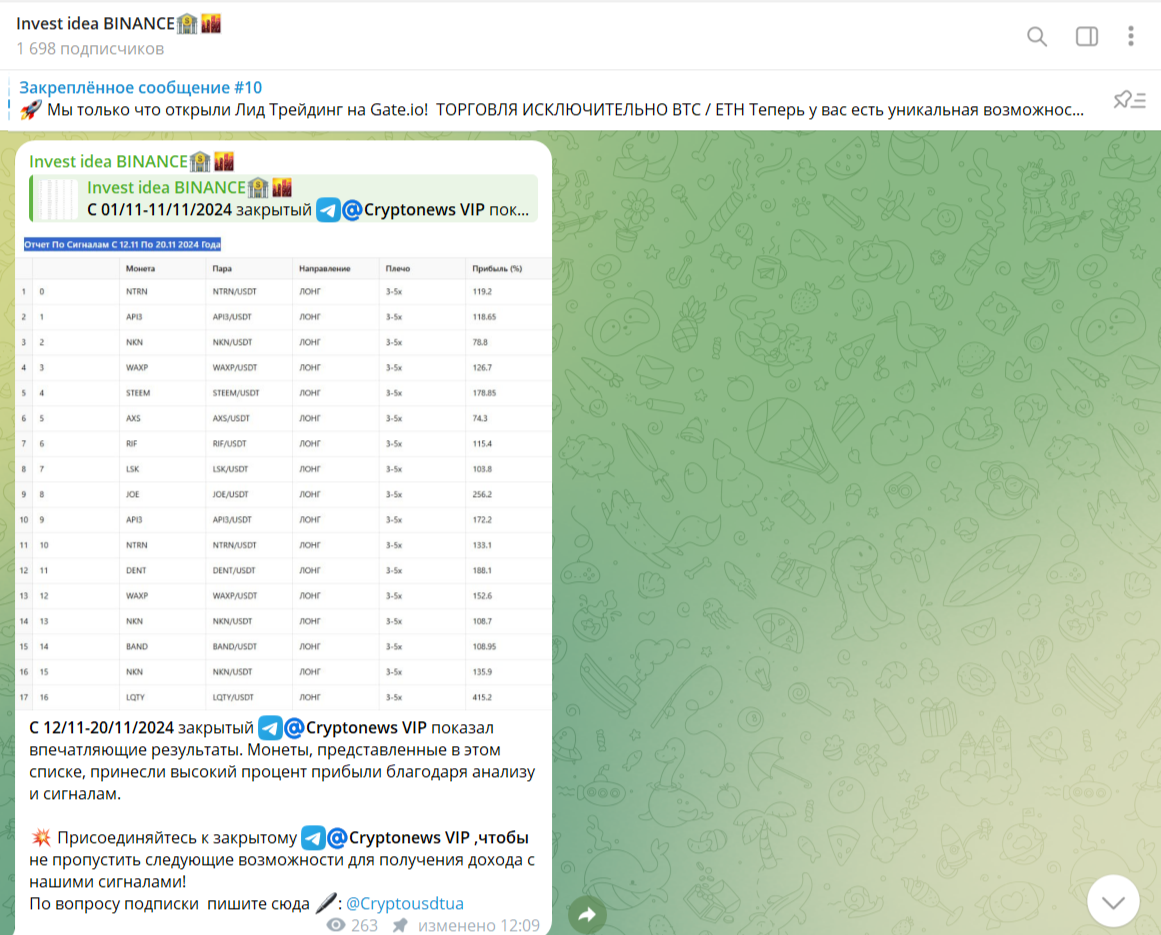Viewport: 1161px width, 935px height.
Task: Click the forward arrow beside the message
Action: pos(587,914)
